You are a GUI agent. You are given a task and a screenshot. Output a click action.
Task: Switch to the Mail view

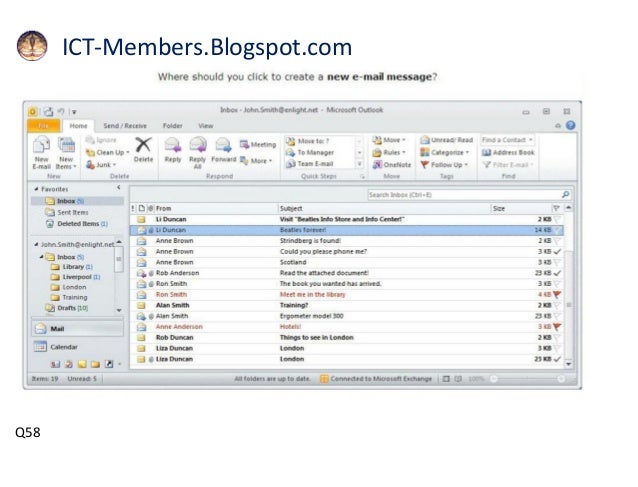tap(77, 328)
